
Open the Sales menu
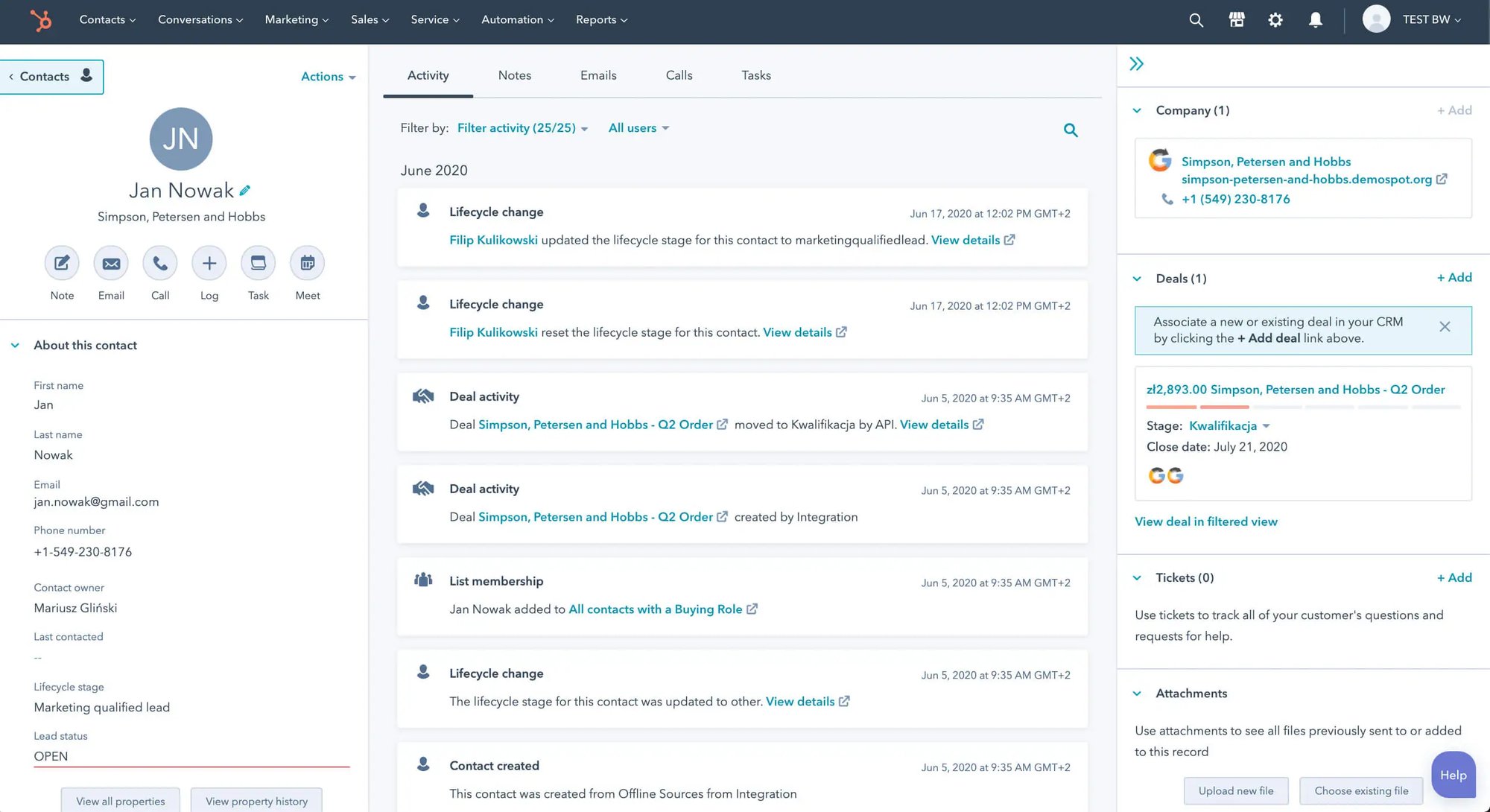click(370, 20)
